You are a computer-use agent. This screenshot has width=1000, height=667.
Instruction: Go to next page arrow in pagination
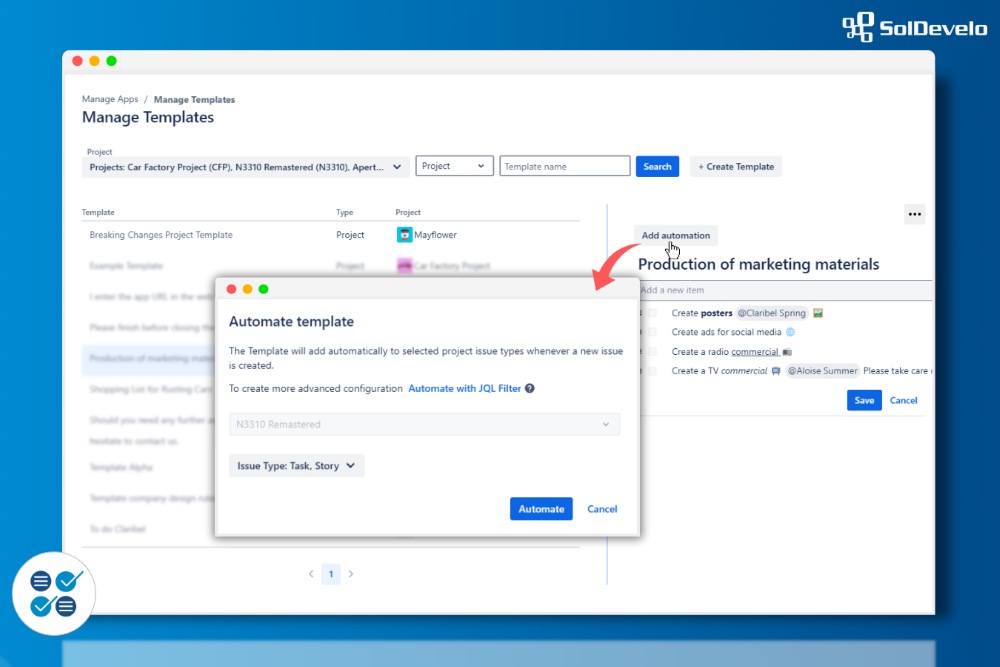(351, 574)
